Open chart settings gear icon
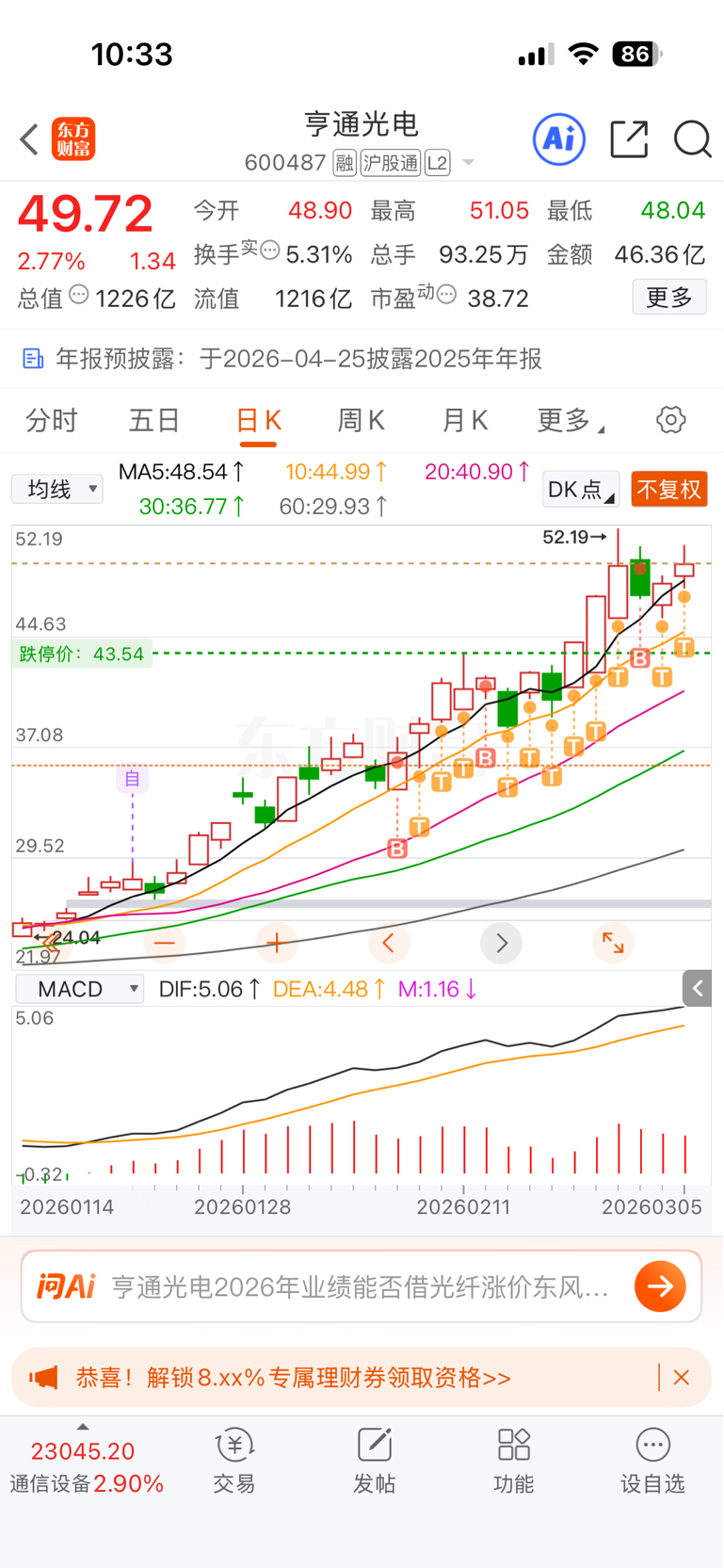724x1568 pixels. click(x=670, y=420)
